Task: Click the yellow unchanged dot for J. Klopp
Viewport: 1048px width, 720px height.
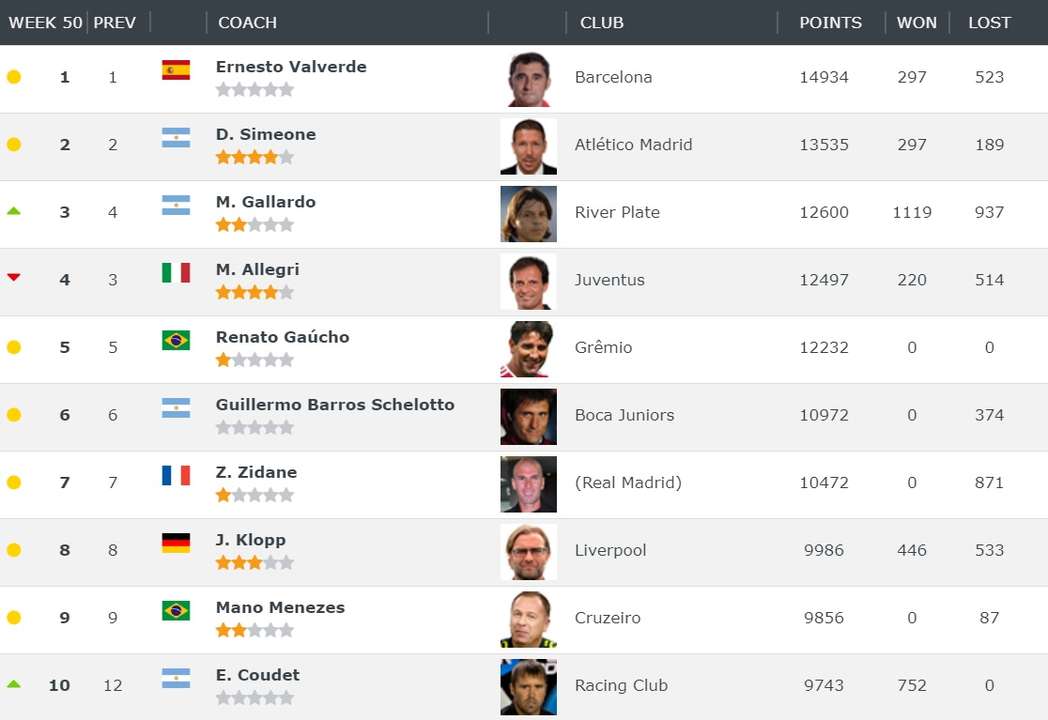Action: (x=13, y=550)
